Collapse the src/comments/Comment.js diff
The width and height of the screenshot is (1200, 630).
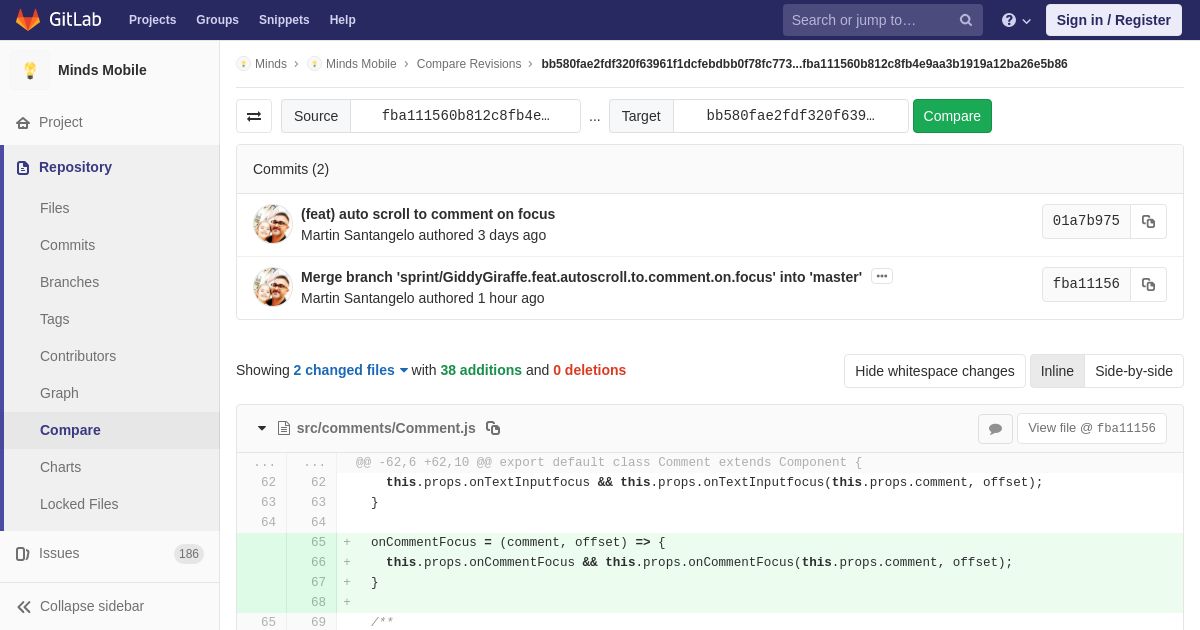point(262,428)
